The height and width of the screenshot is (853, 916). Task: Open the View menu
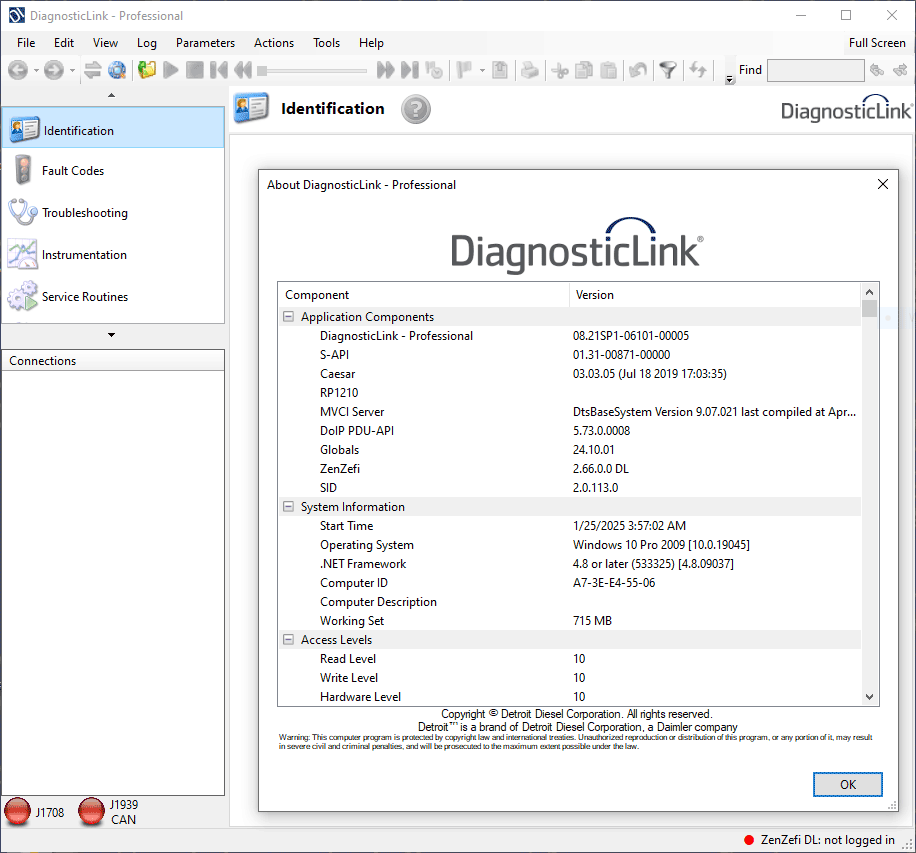coord(105,43)
